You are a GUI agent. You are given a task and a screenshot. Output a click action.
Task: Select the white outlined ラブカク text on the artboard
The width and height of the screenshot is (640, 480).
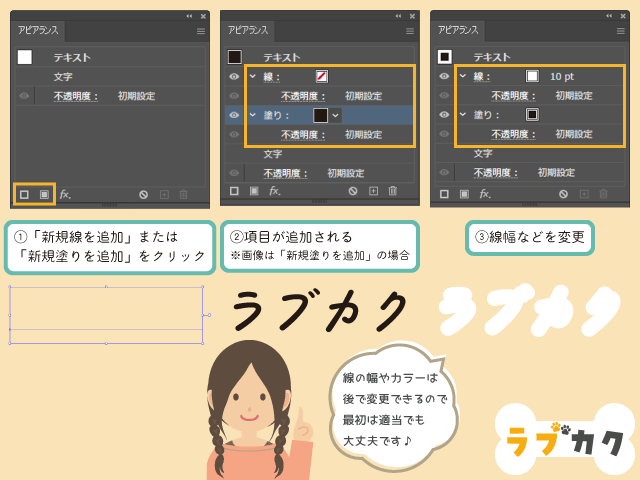pyautogui.click(x=530, y=310)
